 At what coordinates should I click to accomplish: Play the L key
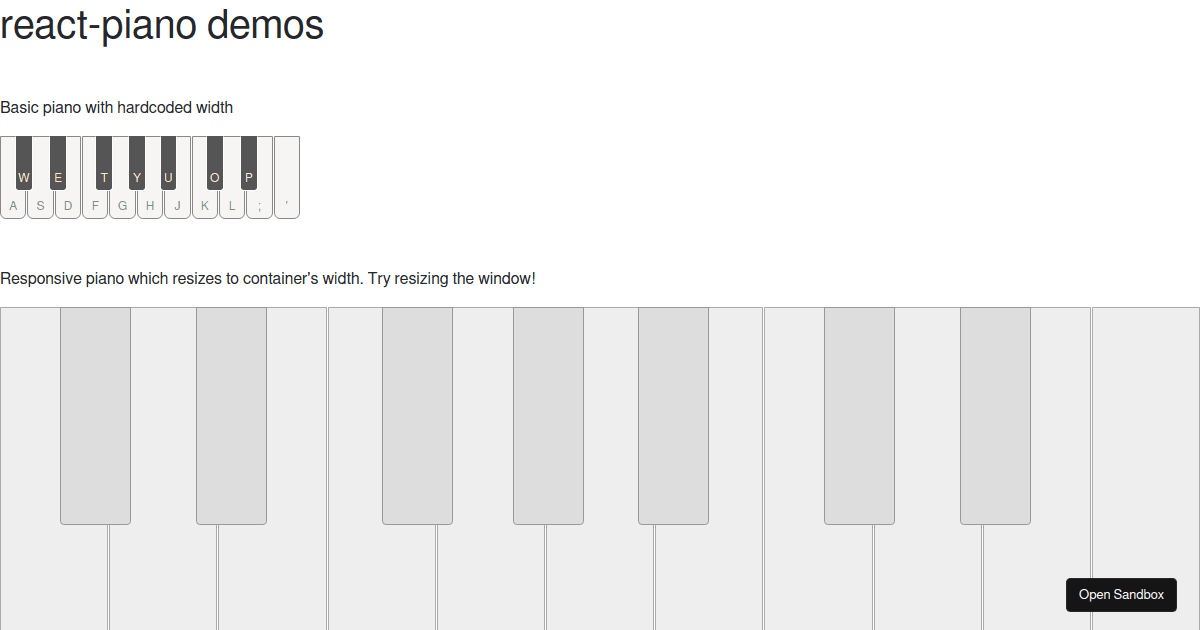point(231,200)
